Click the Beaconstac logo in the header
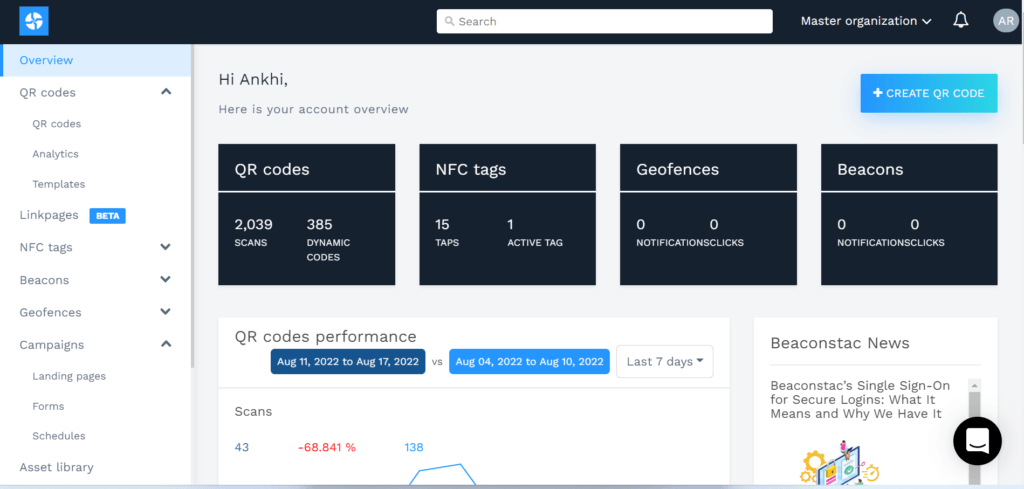Viewport: 1024px width, 489px height. click(34, 21)
